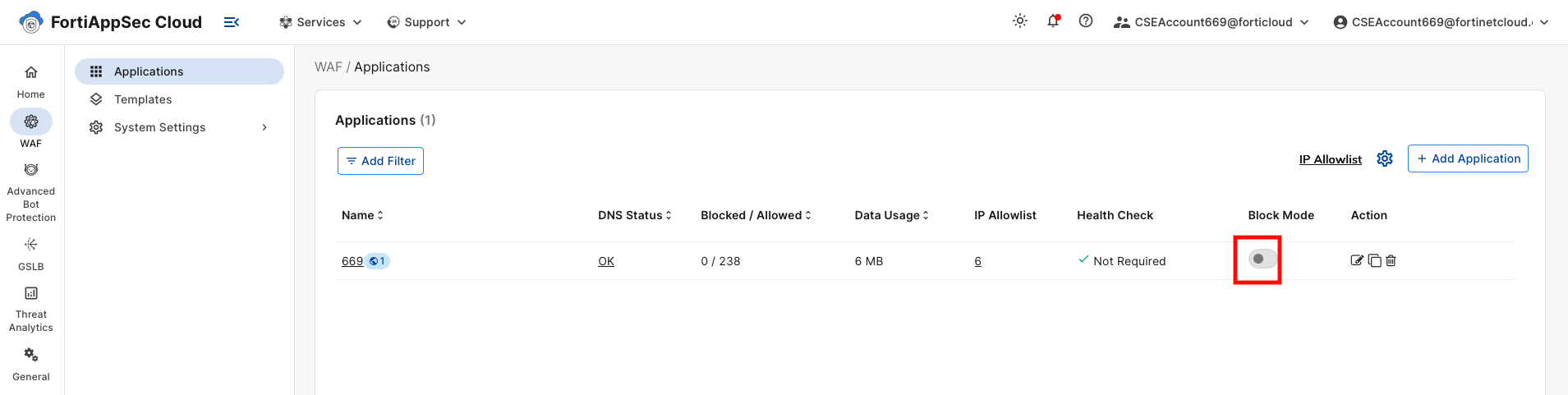Viewport: 1568px width, 395px height.
Task: Edit application 669 with pencil icon
Action: pyautogui.click(x=1357, y=260)
